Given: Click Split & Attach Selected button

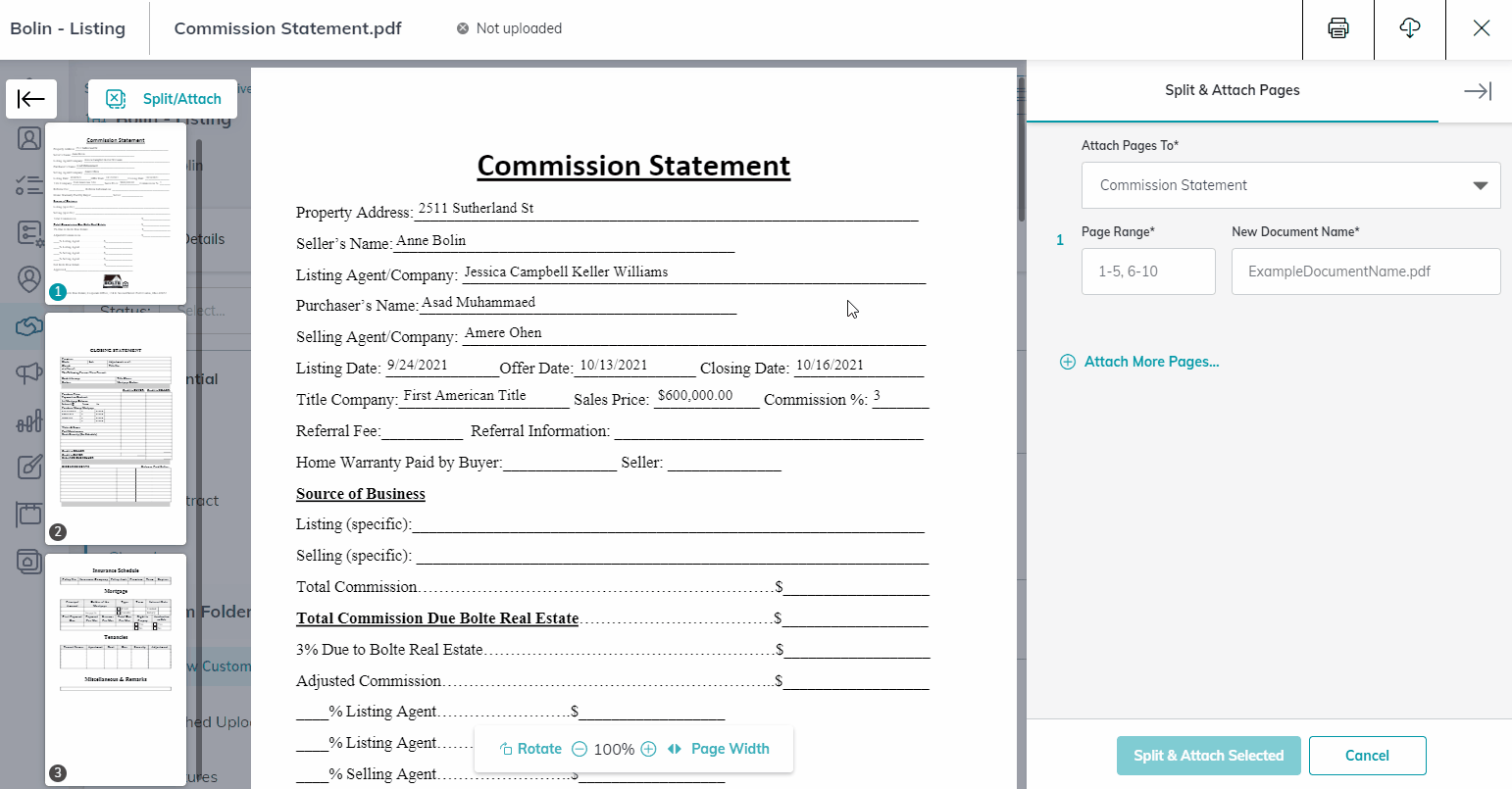Looking at the screenshot, I should pos(1209,756).
